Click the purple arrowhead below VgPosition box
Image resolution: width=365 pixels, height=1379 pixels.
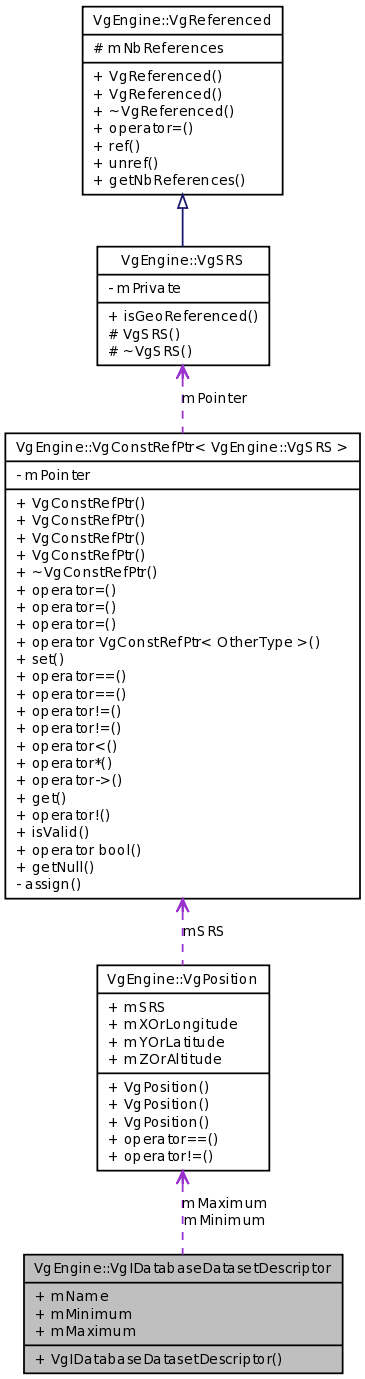[182, 1179]
